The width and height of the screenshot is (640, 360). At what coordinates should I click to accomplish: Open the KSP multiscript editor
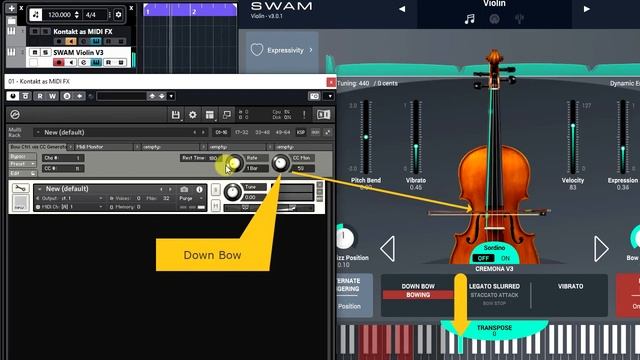pos(301,132)
